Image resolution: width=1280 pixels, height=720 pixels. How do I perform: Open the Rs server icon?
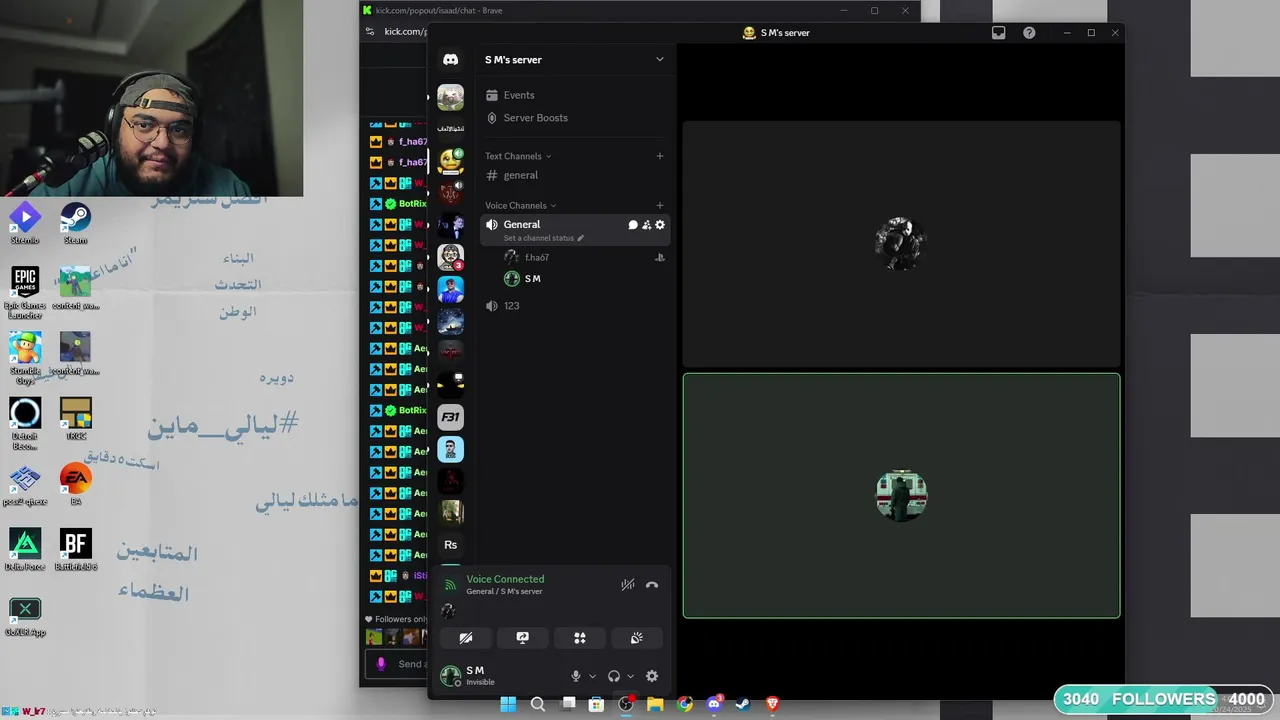click(x=450, y=545)
